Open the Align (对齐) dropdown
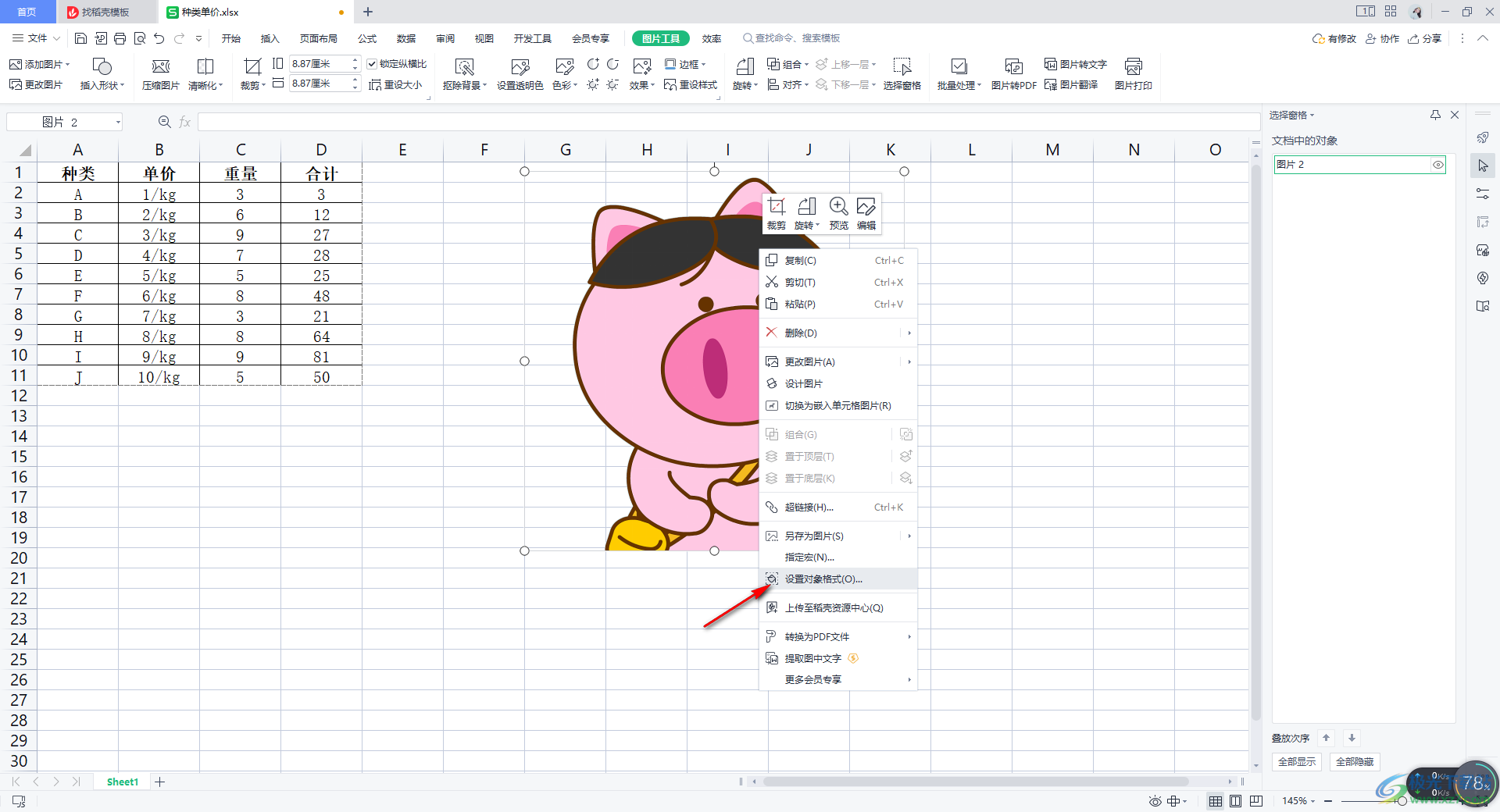 pyautogui.click(x=788, y=84)
